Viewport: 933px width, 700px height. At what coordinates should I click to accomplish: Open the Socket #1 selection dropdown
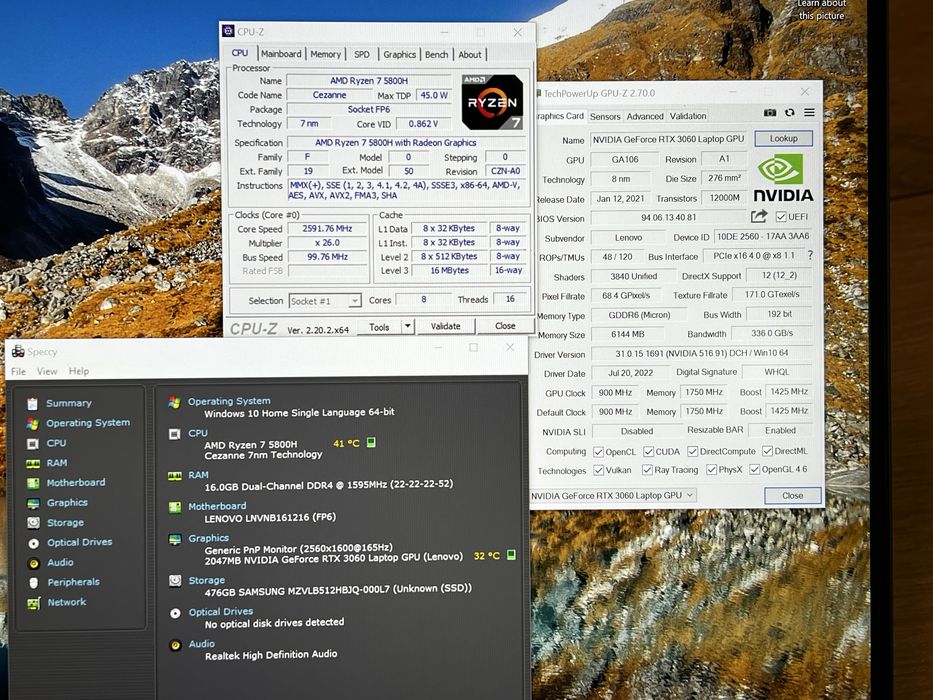pyautogui.click(x=325, y=301)
